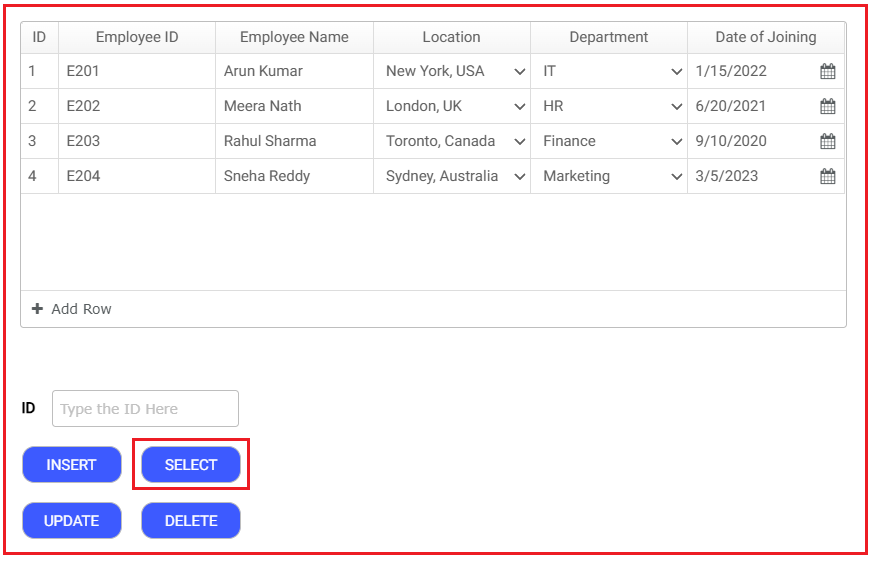The height and width of the screenshot is (561, 871).
Task: Click the plus icon beside Add Row
Action: [37, 308]
